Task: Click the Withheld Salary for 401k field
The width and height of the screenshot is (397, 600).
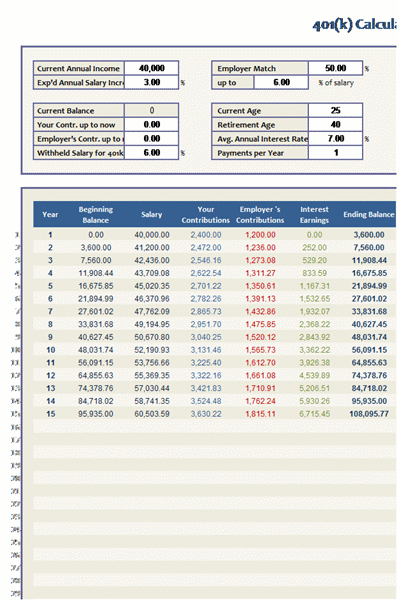Action: 152,153
